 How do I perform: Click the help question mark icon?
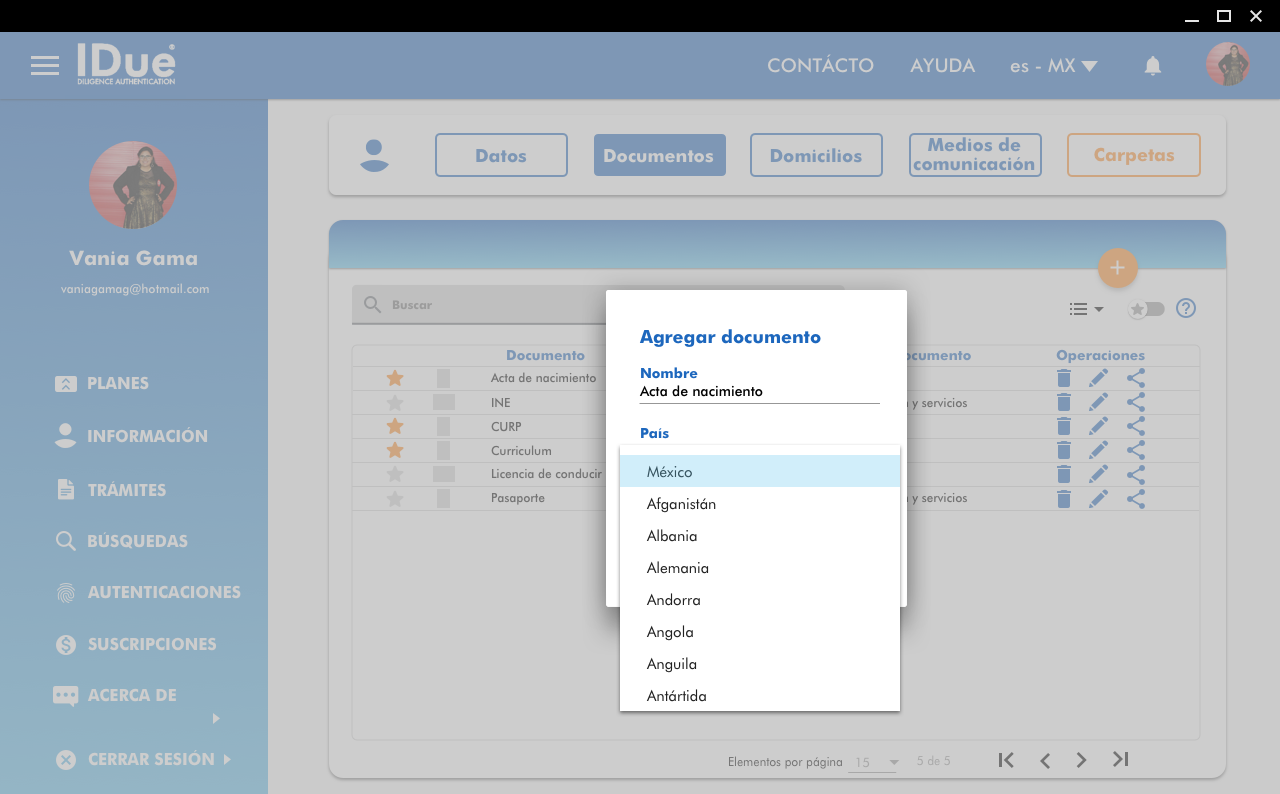coord(1185,308)
